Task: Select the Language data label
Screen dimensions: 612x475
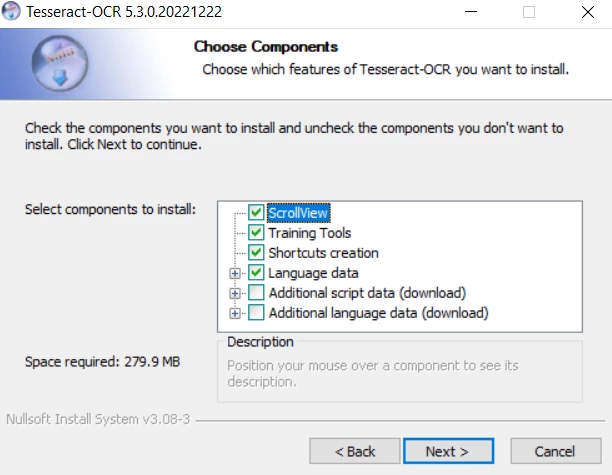Action: tap(313, 273)
